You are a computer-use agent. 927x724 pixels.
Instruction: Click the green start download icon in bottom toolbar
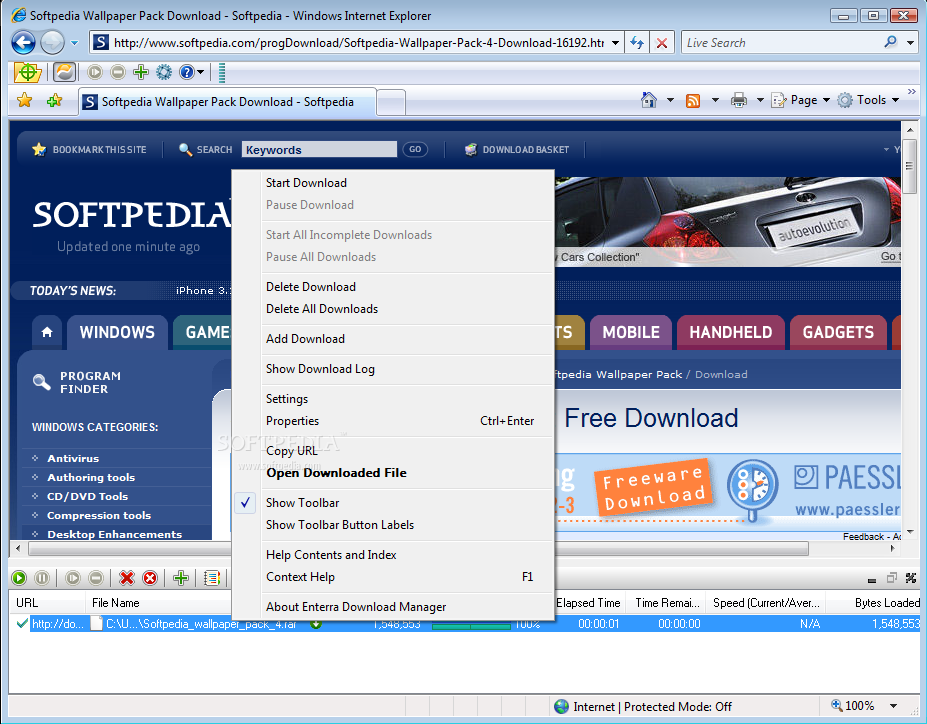tap(19, 578)
